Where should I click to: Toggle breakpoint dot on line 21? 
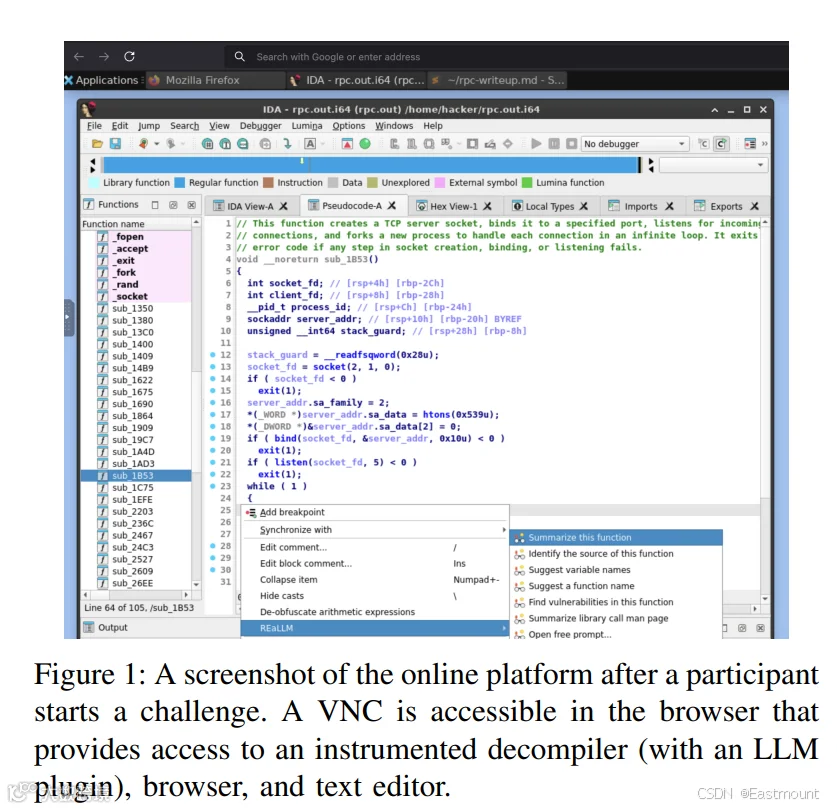click(212, 462)
